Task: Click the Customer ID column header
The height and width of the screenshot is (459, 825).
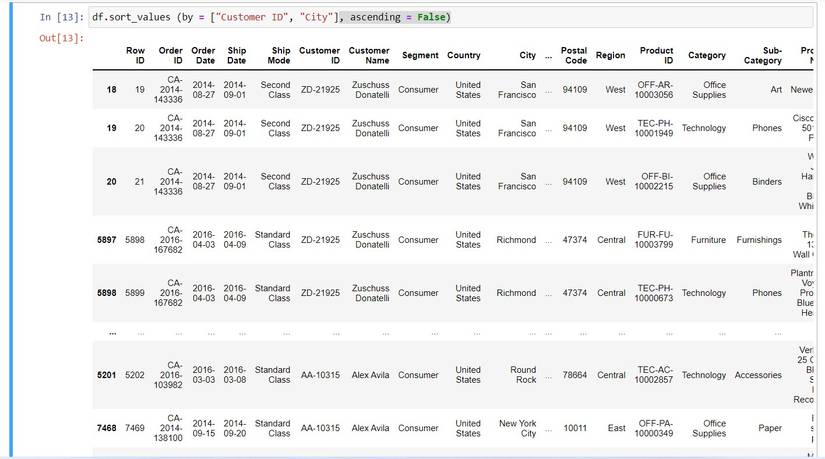Action: [319, 55]
